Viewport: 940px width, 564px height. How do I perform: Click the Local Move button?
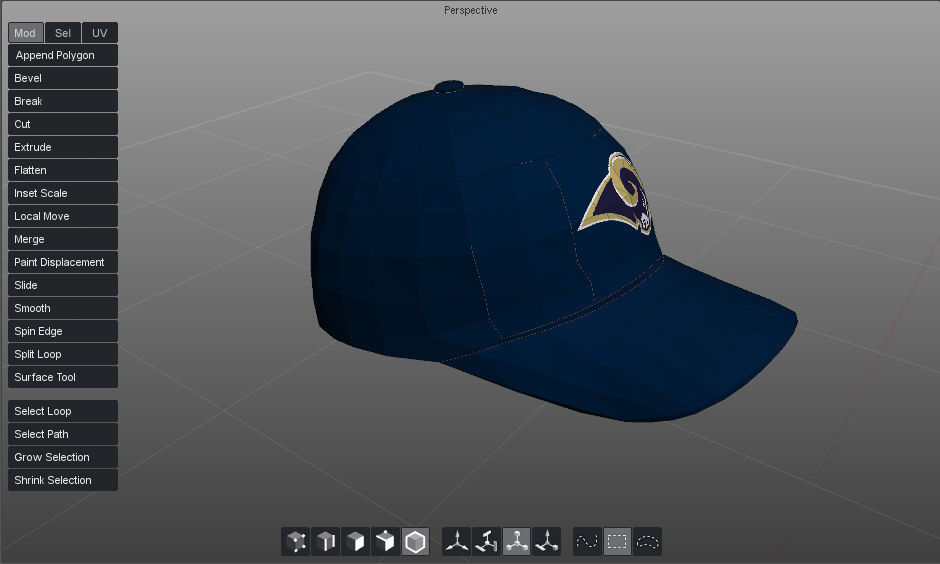[63, 216]
